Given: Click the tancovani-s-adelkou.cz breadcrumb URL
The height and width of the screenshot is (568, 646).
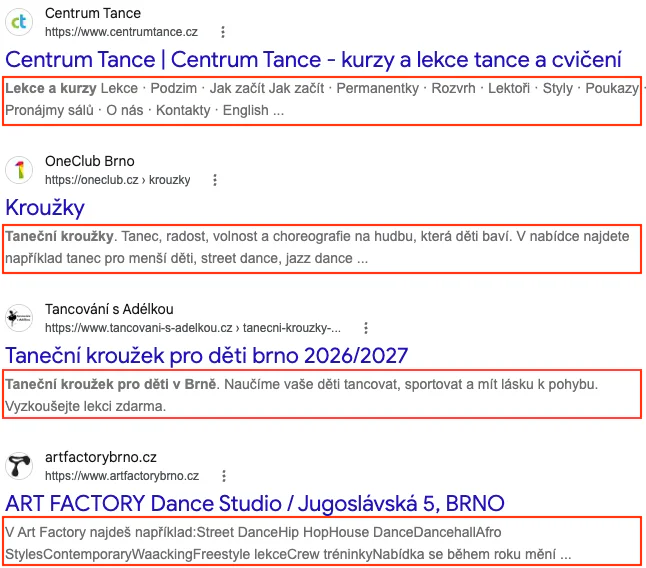Looking at the screenshot, I should (x=193, y=328).
